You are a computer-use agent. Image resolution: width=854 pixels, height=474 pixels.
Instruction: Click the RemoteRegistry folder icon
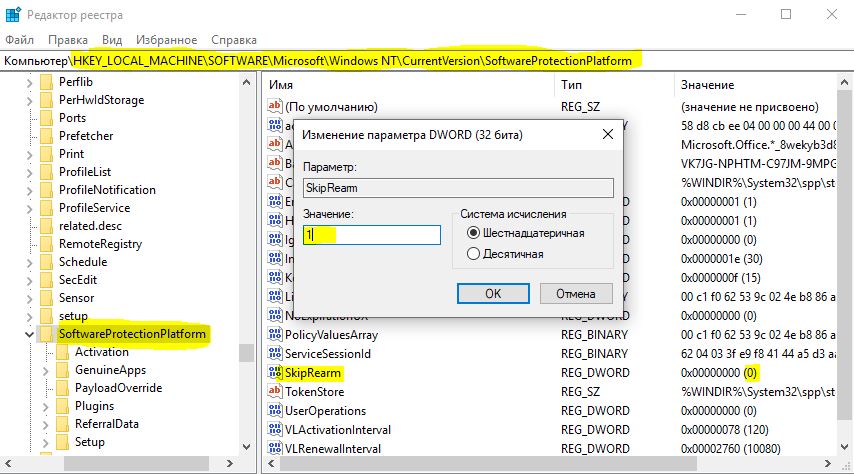pos(47,244)
